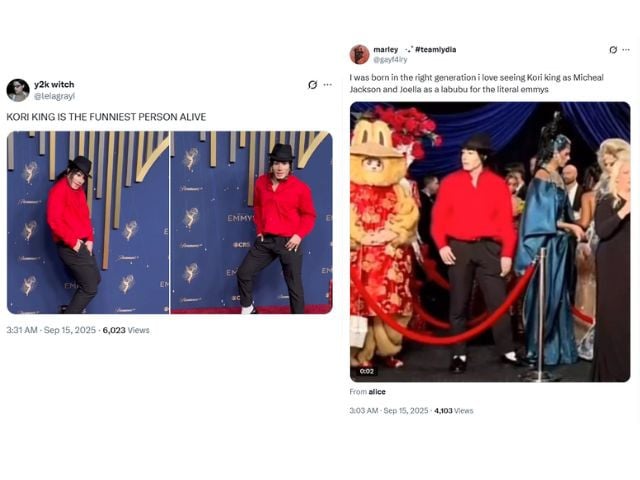
Task: Click the 'From alice' source link
Action: pos(367,392)
